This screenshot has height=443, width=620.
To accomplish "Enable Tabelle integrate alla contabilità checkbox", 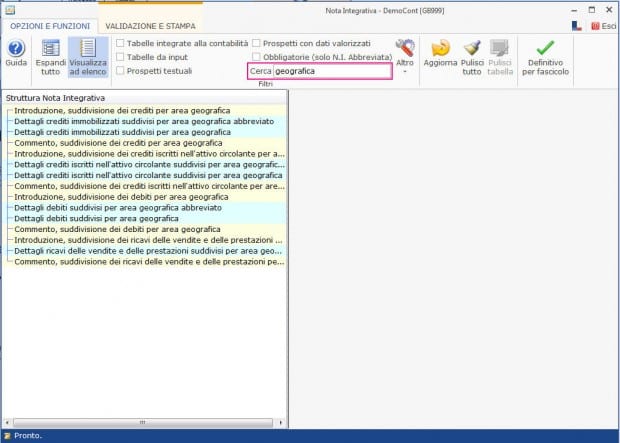I will click(x=120, y=43).
